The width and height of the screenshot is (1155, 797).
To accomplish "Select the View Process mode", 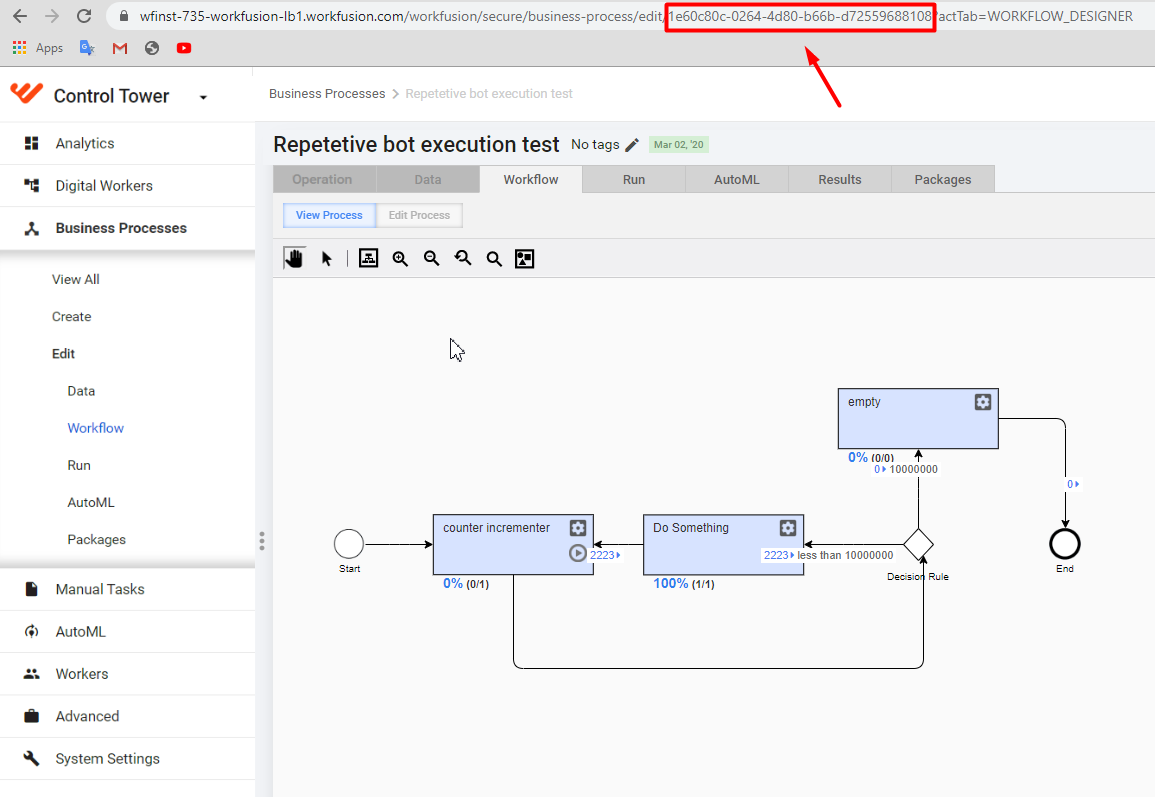I will click(x=329, y=215).
